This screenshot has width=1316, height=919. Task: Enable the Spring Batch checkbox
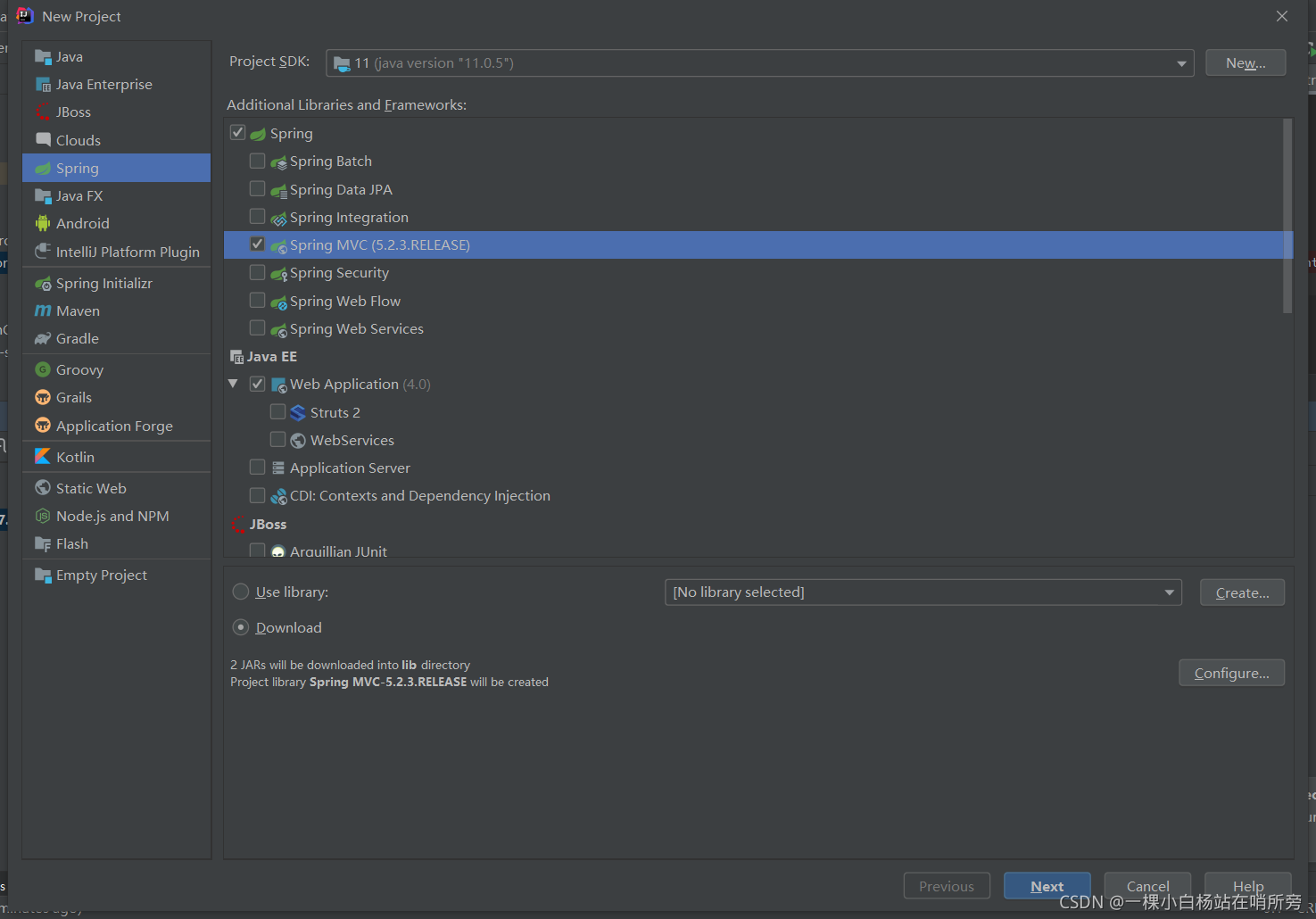[x=257, y=161]
